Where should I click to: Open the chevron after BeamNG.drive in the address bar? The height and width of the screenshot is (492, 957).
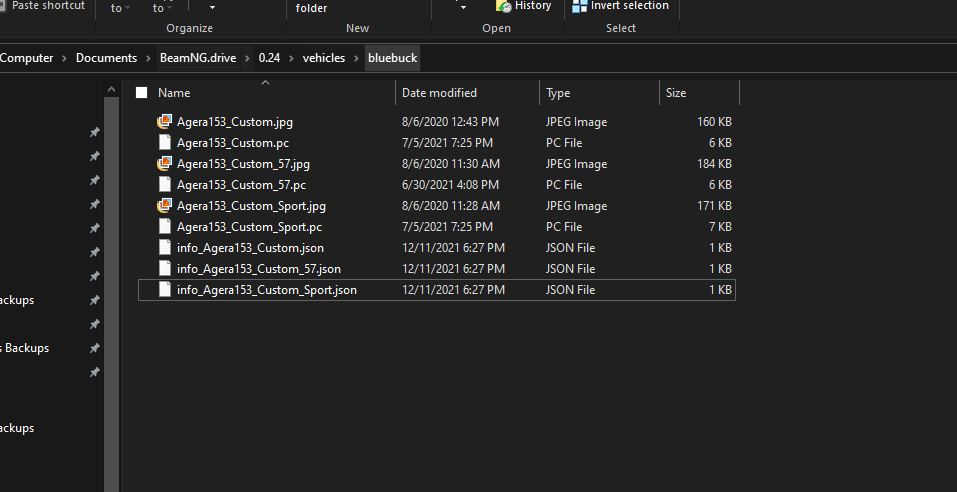click(248, 58)
